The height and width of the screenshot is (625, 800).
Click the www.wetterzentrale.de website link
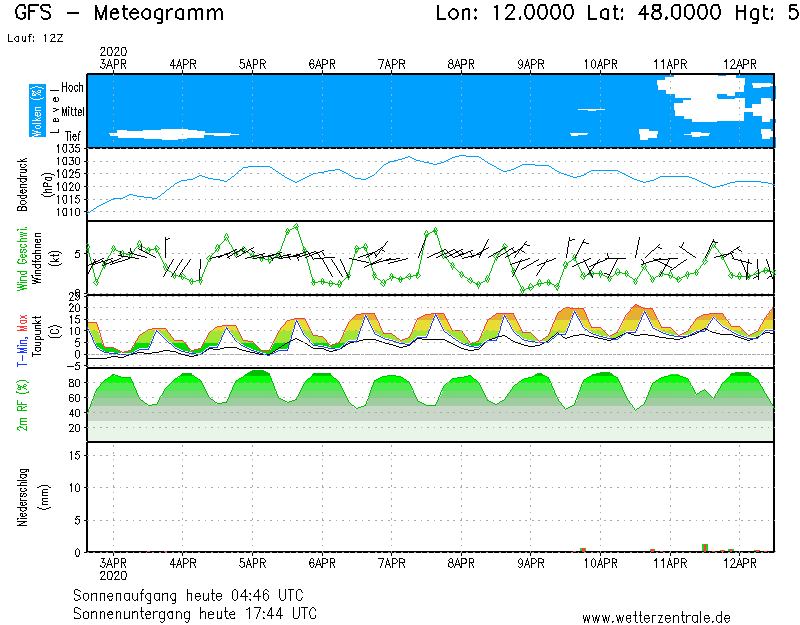pyautogui.click(x=656, y=617)
